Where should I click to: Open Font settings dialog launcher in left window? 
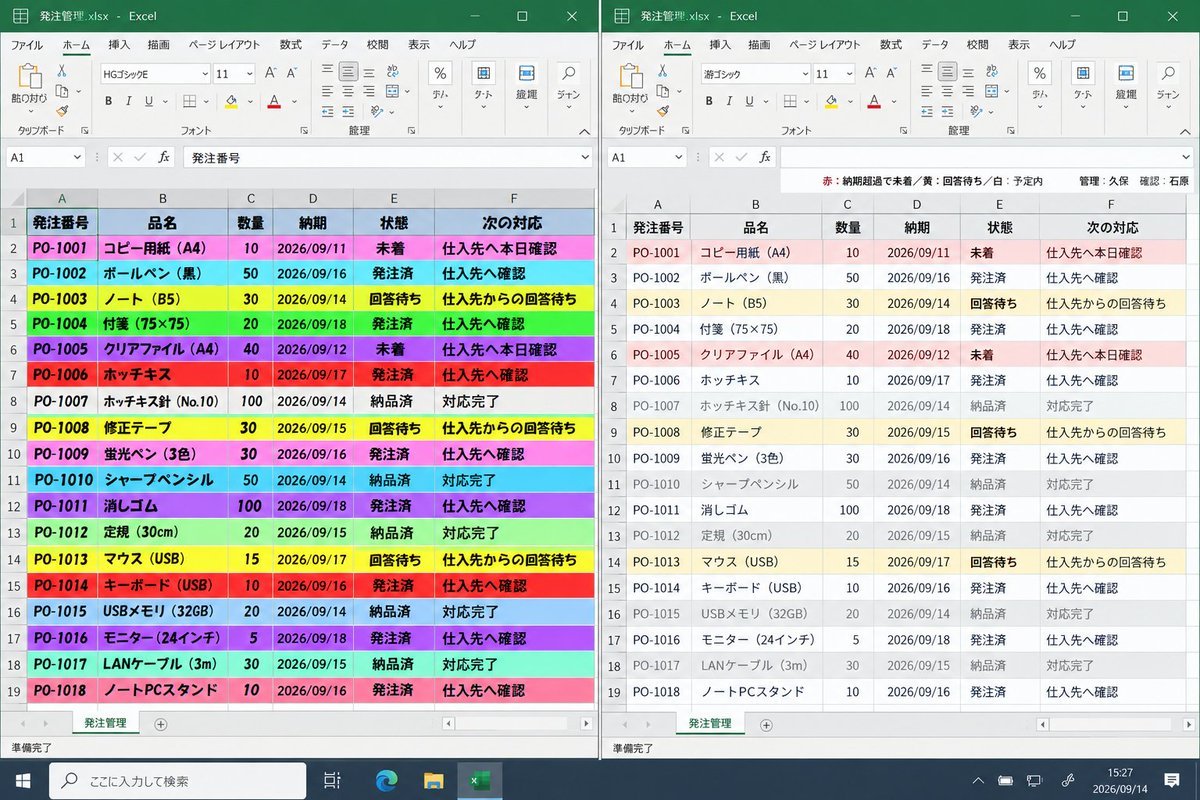point(304,131)
